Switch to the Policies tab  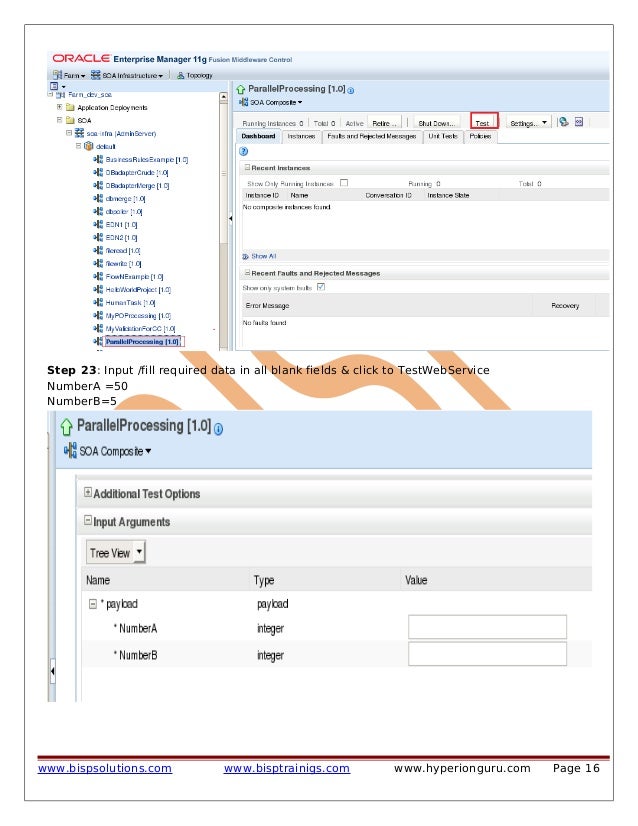[480, 136]
